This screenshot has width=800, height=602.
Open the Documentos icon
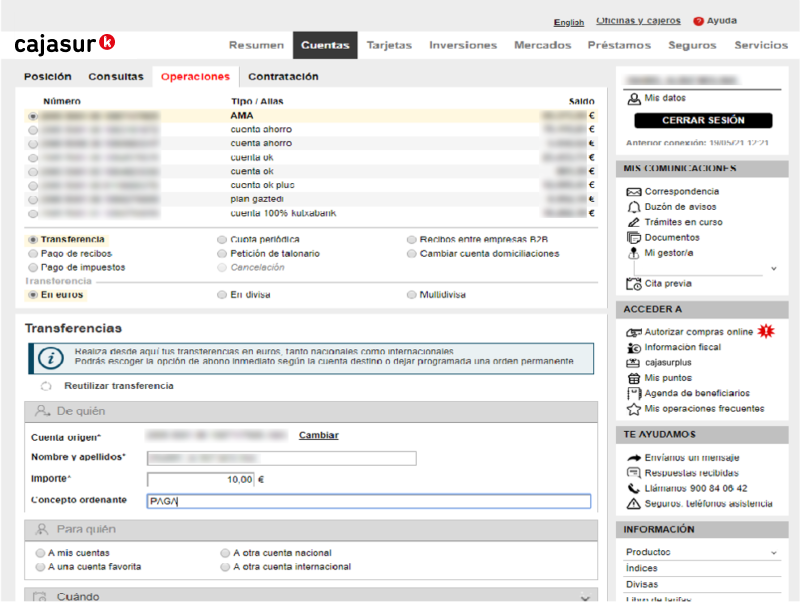pyautogui.click(x=633, y=238)
